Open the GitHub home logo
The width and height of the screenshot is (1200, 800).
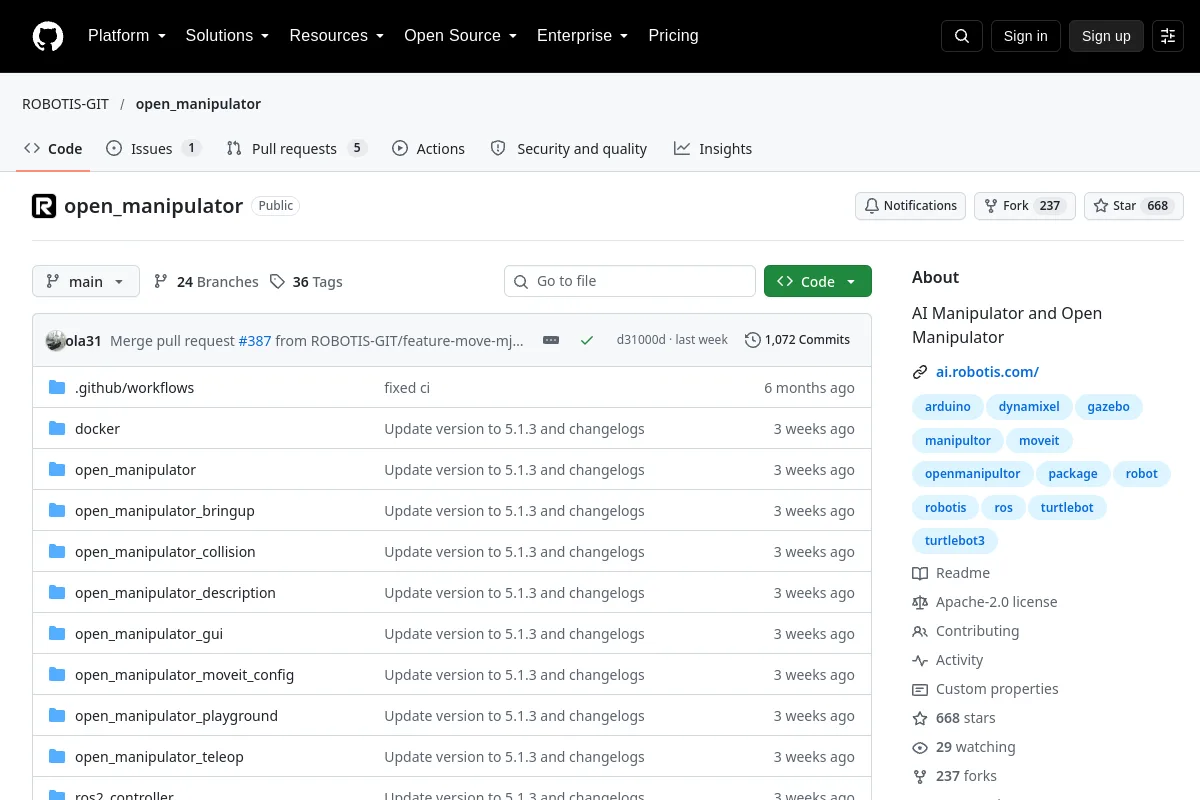[48, 36]
